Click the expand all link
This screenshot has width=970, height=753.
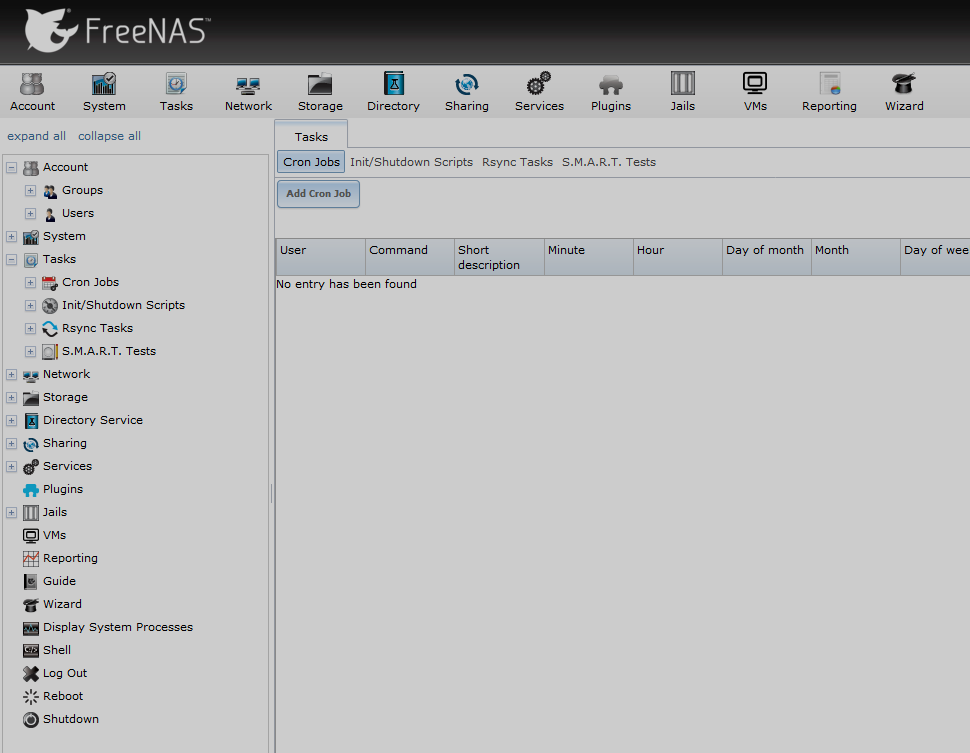[36, 136]
